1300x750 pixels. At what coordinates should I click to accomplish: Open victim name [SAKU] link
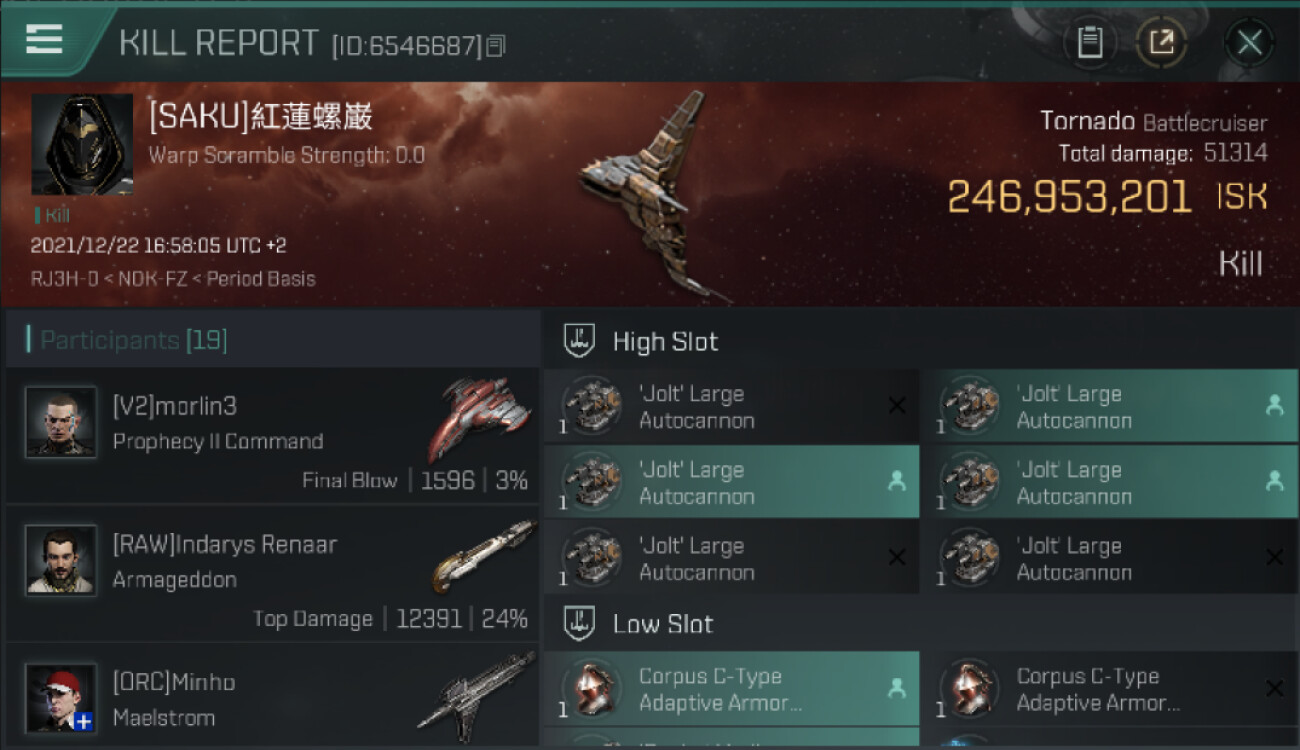[x=261, y=117]
